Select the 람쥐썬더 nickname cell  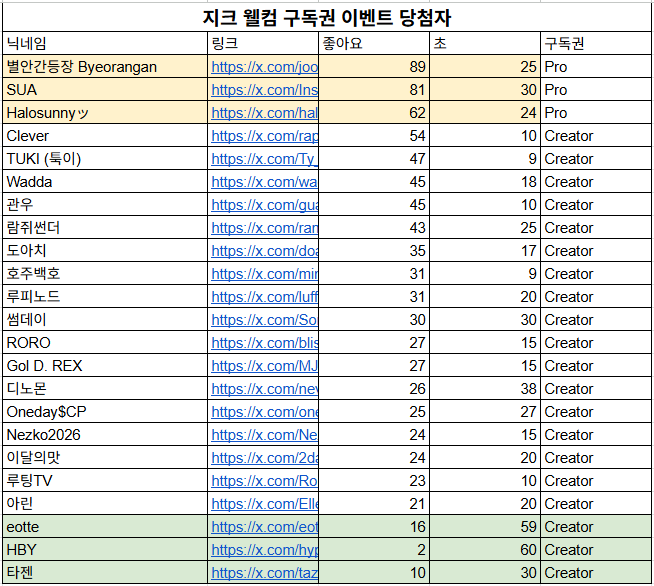coord(105,227)
